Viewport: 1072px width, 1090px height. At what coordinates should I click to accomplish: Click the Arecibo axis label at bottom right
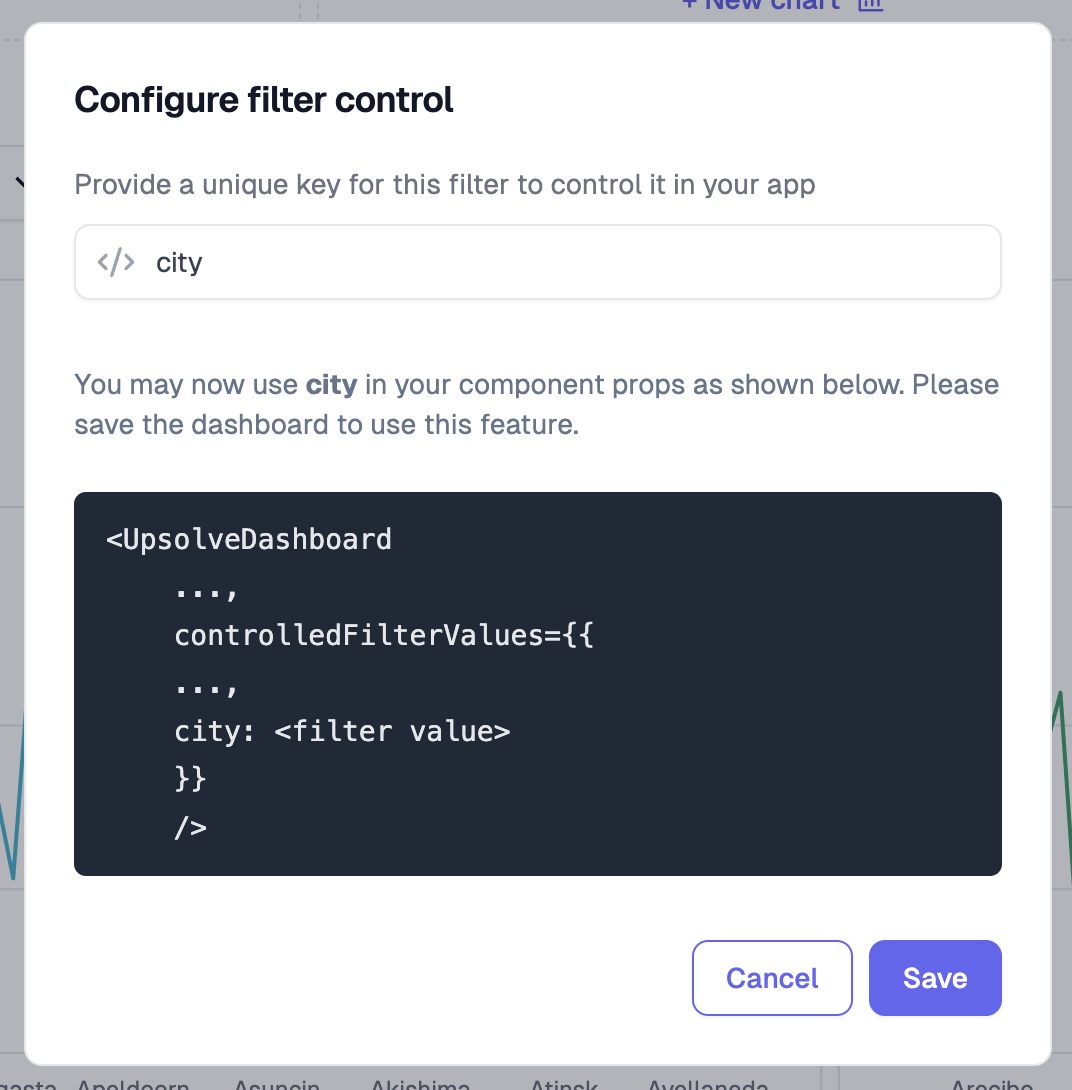[992, 1084]
